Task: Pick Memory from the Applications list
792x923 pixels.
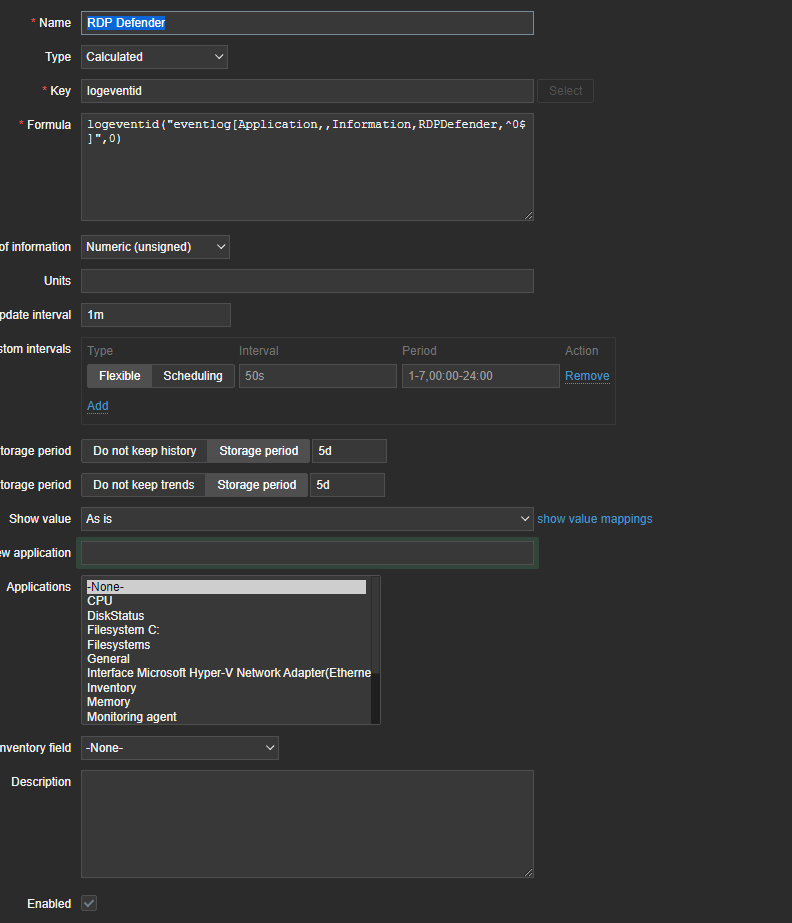Action: point(108,702)
